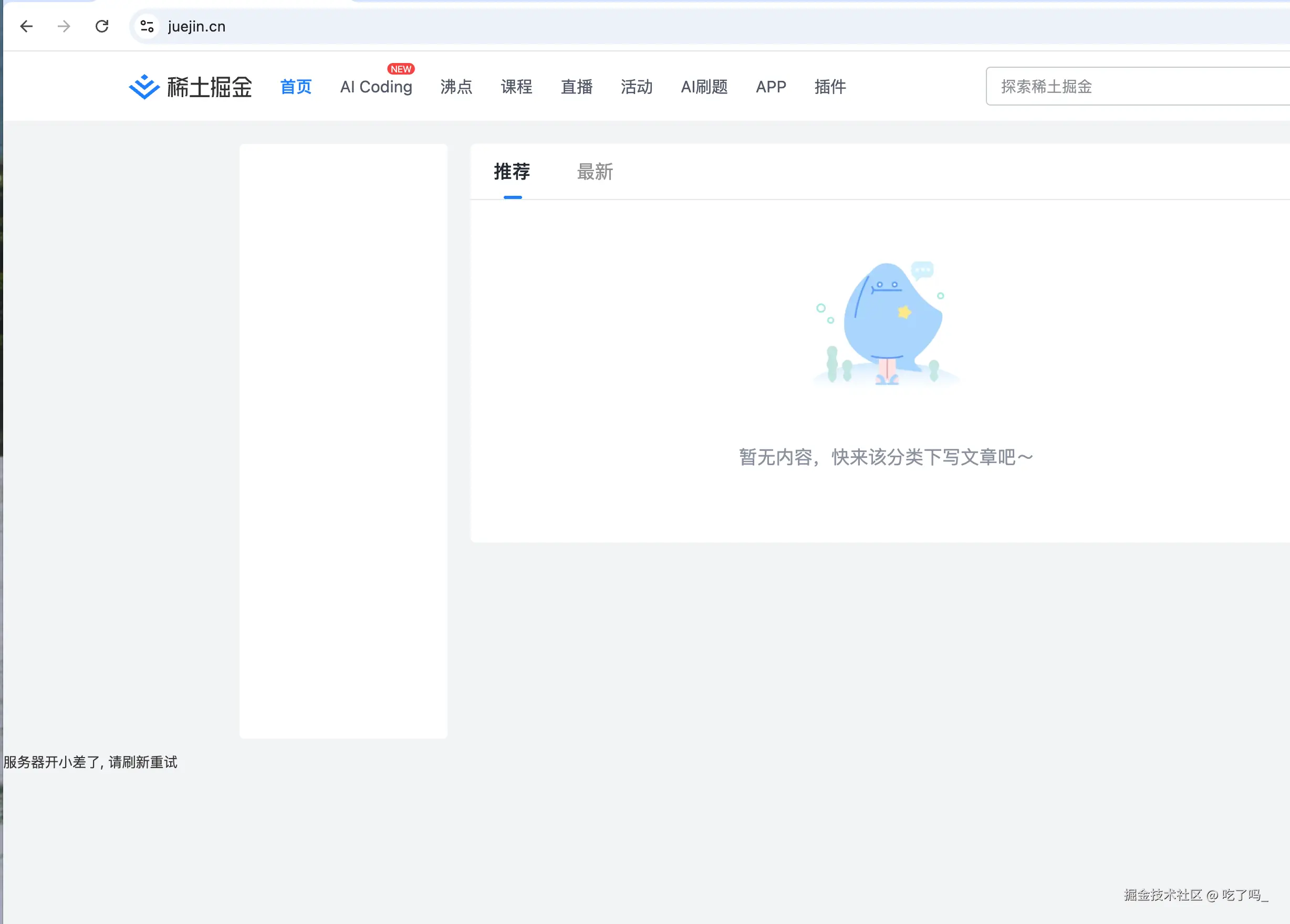The image size is (1290, 924).
Task: Select 沸点 in the navigation bar
Action: click(x=456, y=87)
